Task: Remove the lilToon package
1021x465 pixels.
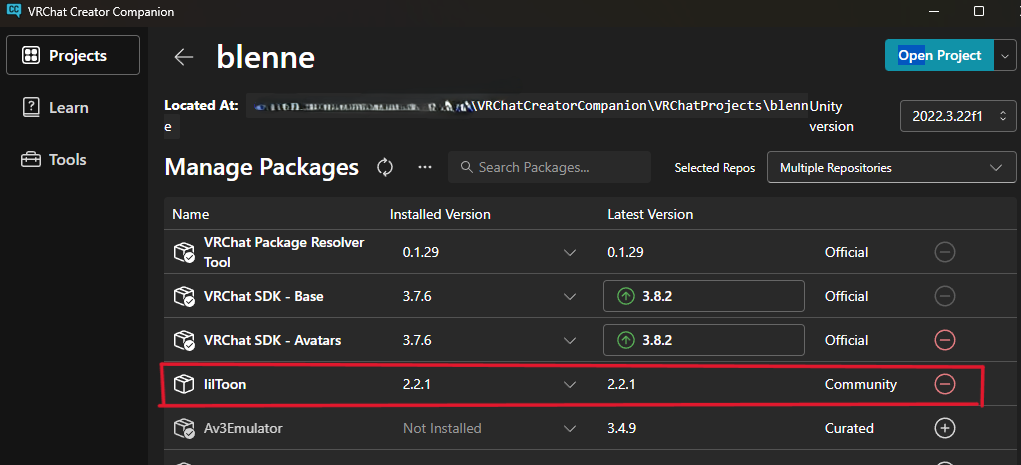Action: tap(944, 384)
